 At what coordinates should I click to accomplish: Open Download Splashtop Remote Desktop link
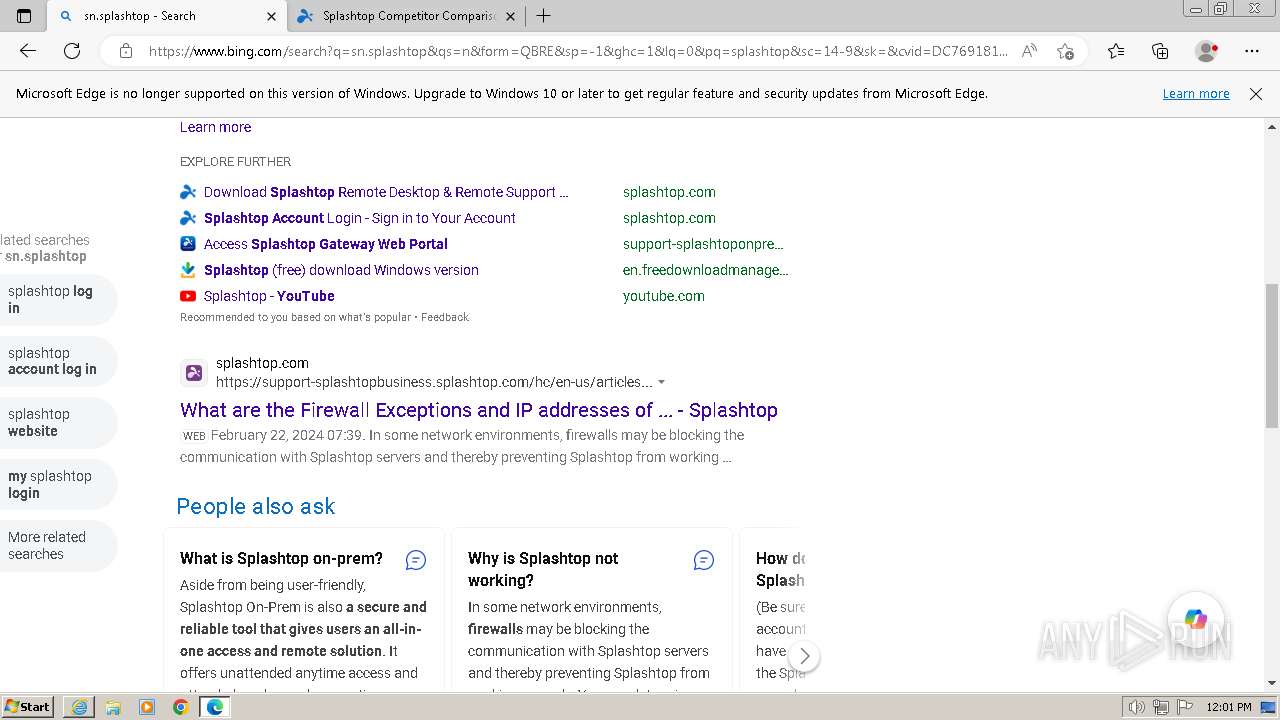(x=386, y=192)
